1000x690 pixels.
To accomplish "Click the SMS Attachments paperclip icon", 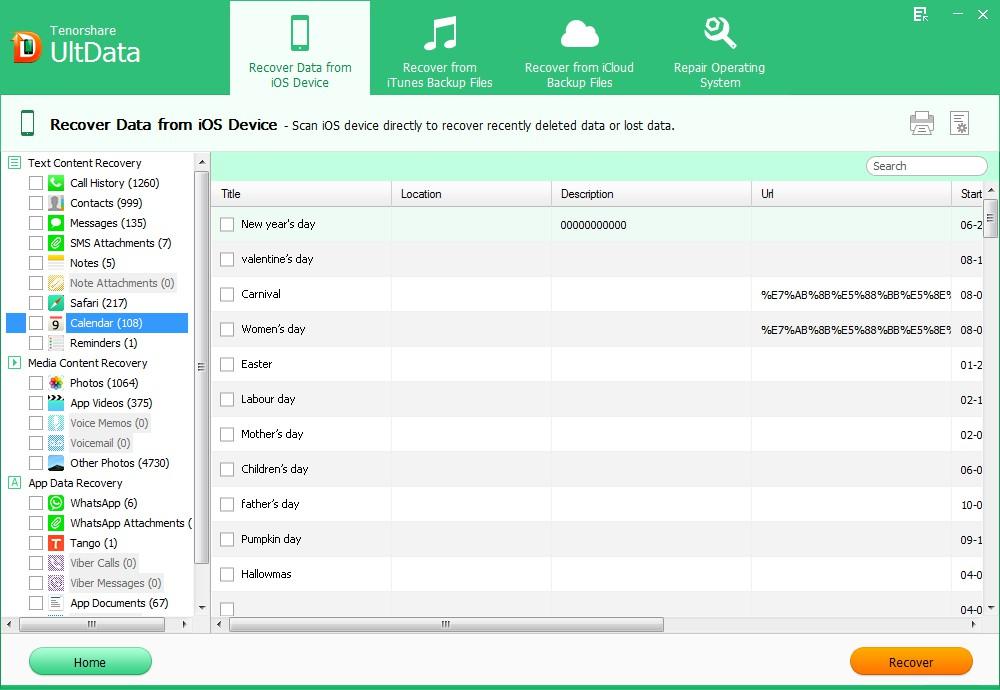I will 56,243.
